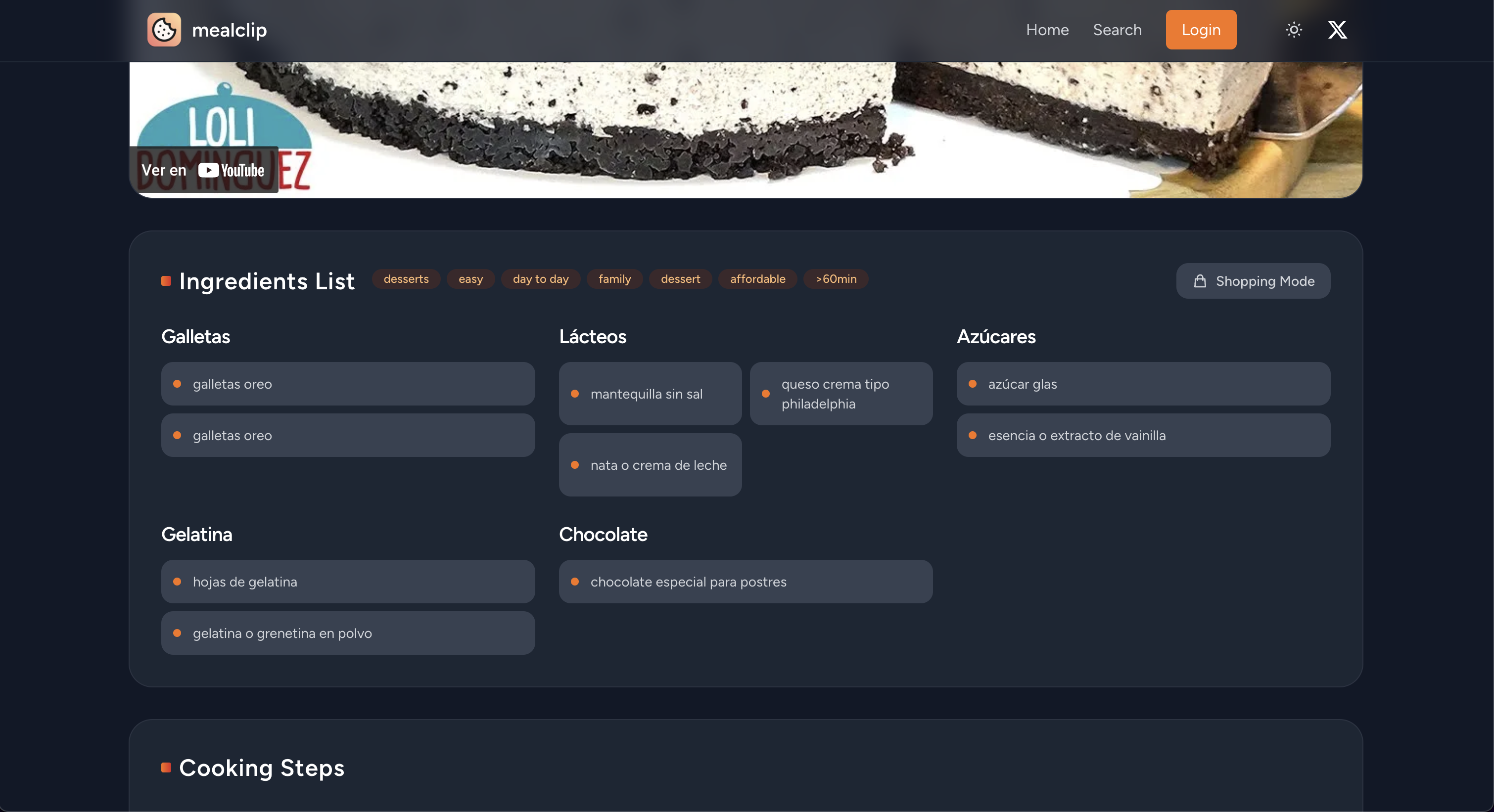Viewport: 1494px width, 812px height.
Task: Toggle light/dark theme sun icon
Action: 1293,30
